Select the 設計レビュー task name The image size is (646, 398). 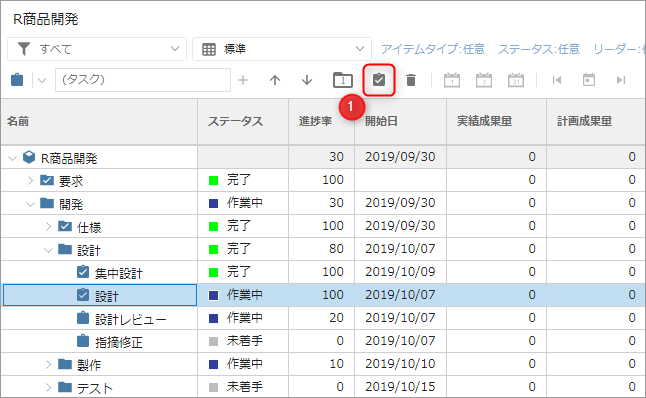point(131,319)
